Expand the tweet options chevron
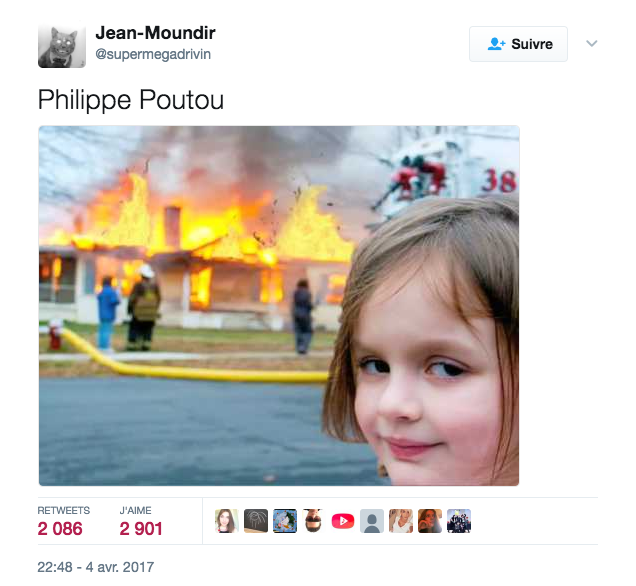The height and width of the screenshot is (586, 636). [592, 43]
